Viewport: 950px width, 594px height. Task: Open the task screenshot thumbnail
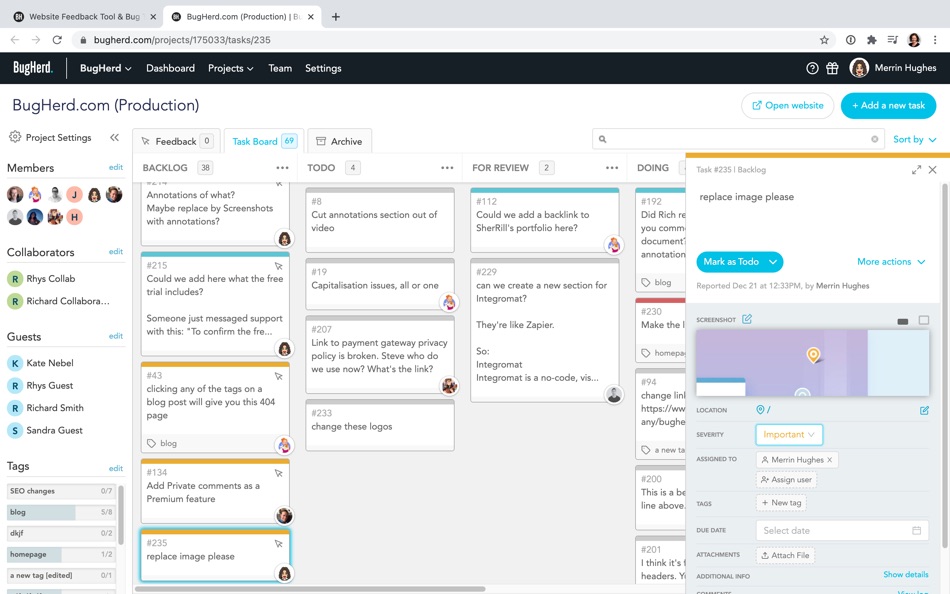click(812, 362)
